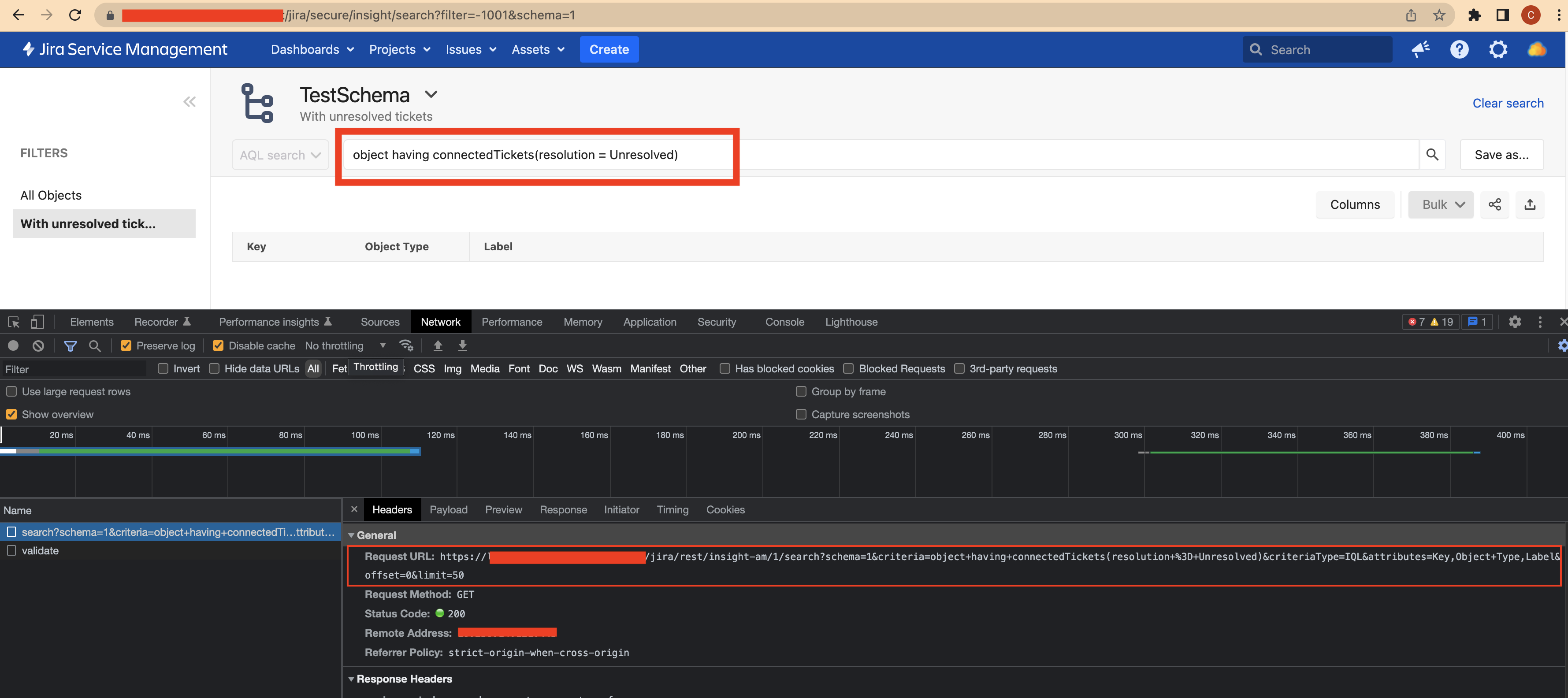Screen dimensions: 1568x698
Task: Enable the Blocked Requests checkbox
Action: click(x=848, y=369)
